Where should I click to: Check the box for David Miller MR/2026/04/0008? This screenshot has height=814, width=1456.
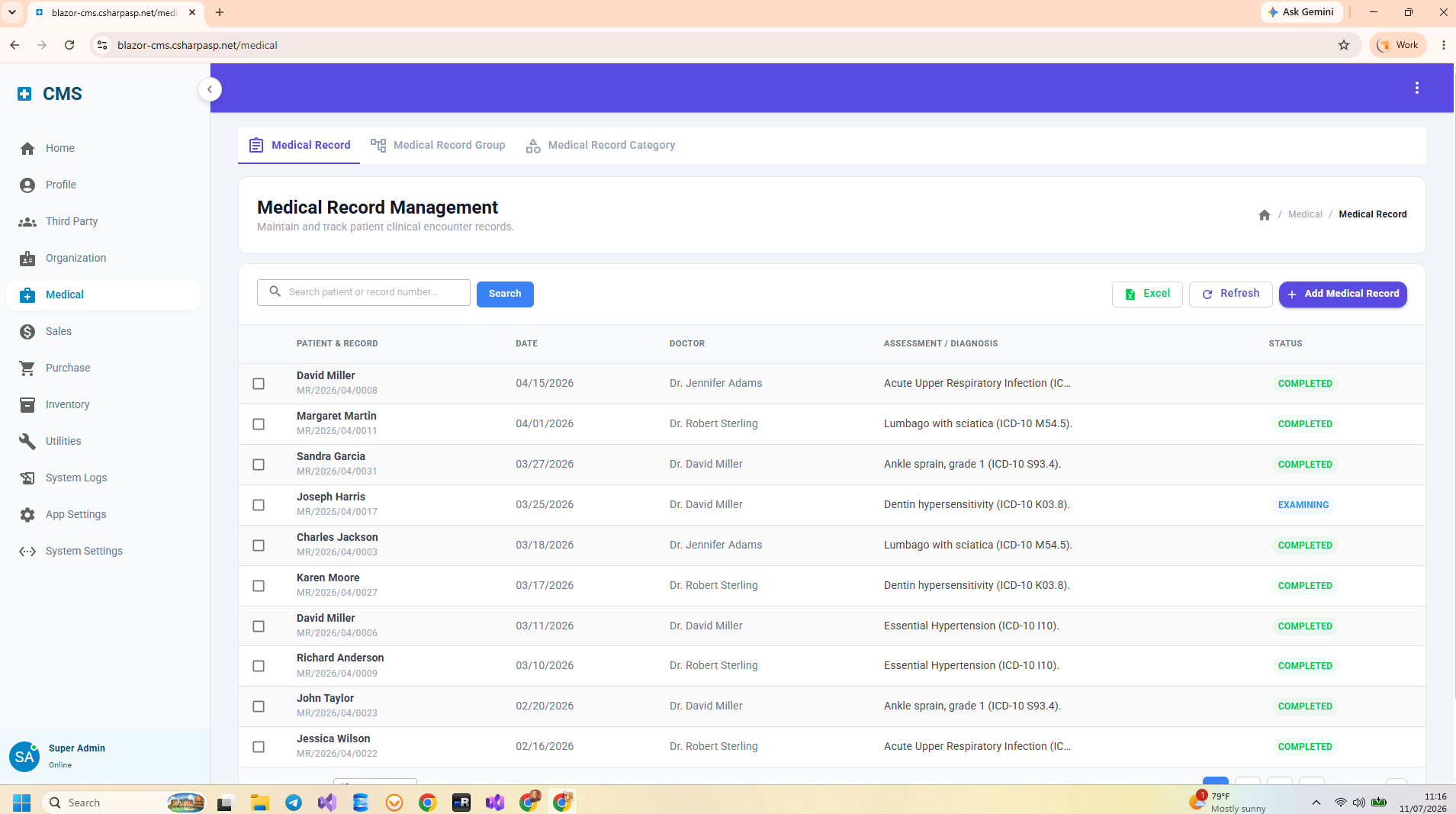tap(259, 384)
